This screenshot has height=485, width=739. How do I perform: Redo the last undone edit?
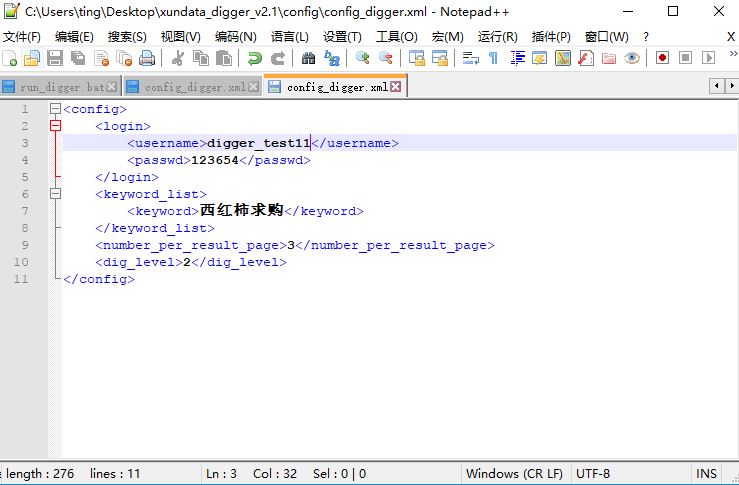point(278,58)
